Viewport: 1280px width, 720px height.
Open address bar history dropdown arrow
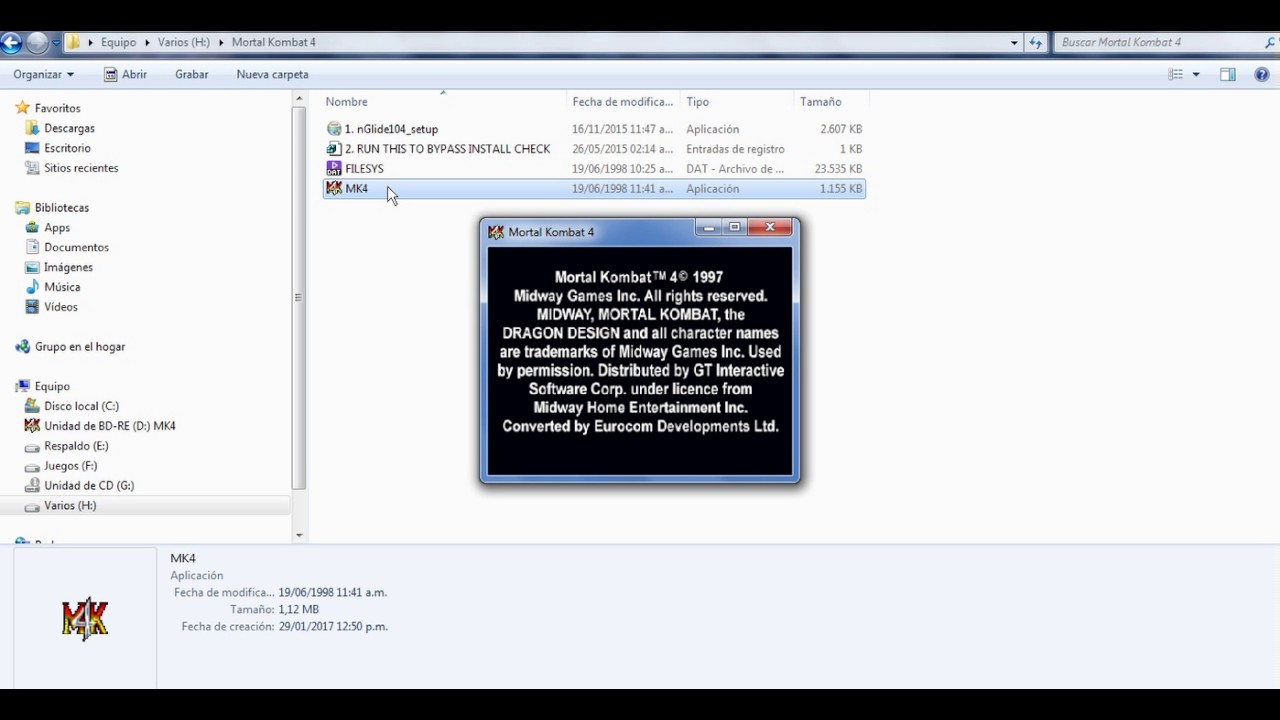[x=1014, y=43]
